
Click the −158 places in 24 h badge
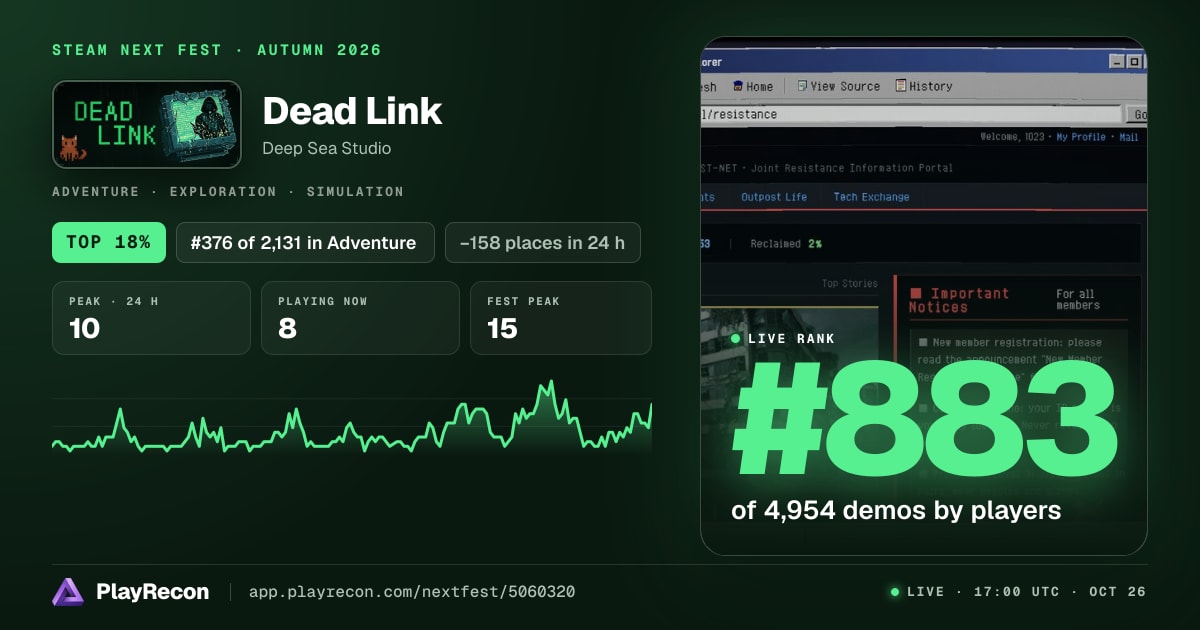[543, 242]
